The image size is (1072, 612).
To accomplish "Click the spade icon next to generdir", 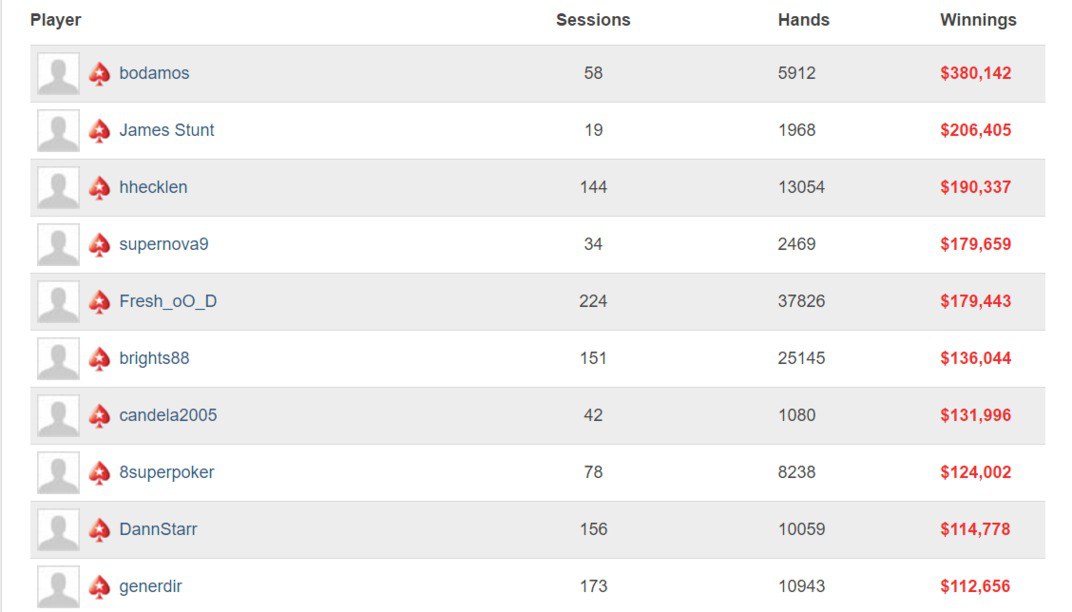I will click(99, 587).
